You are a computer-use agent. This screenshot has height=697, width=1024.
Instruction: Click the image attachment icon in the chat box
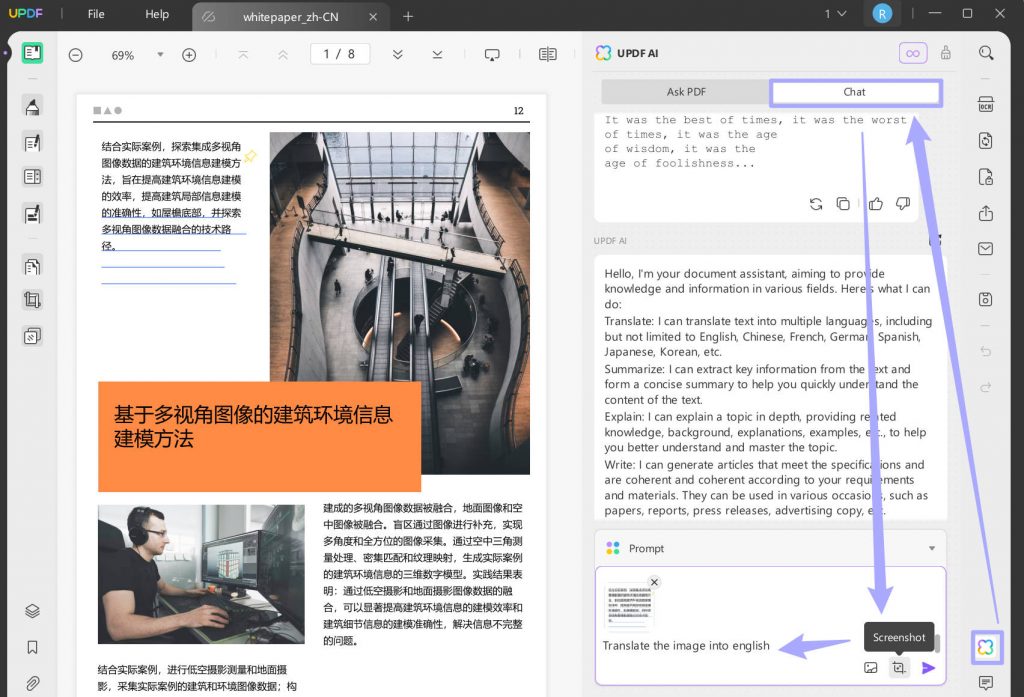871,667
